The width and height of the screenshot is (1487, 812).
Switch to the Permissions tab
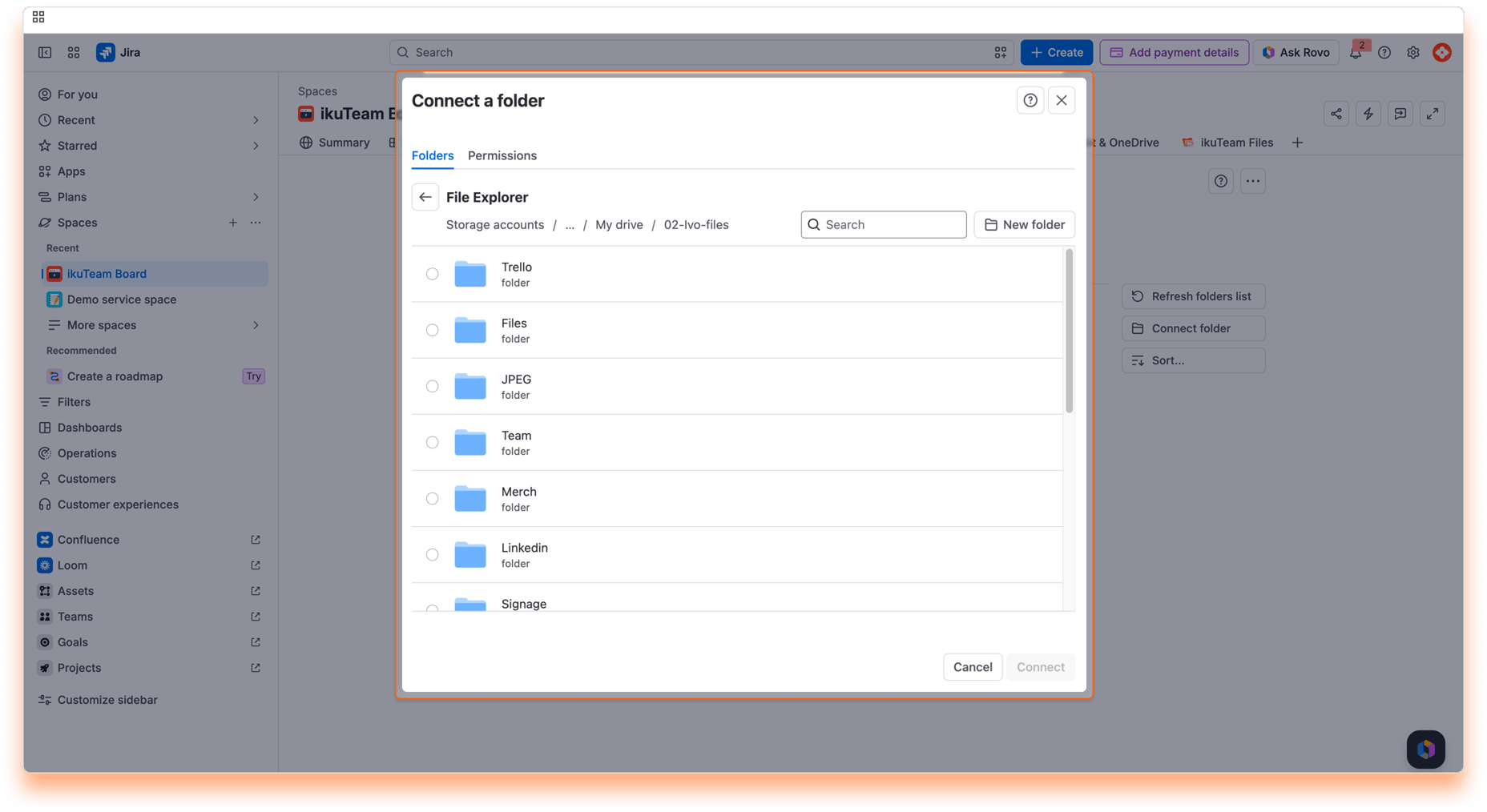(502, 155)
